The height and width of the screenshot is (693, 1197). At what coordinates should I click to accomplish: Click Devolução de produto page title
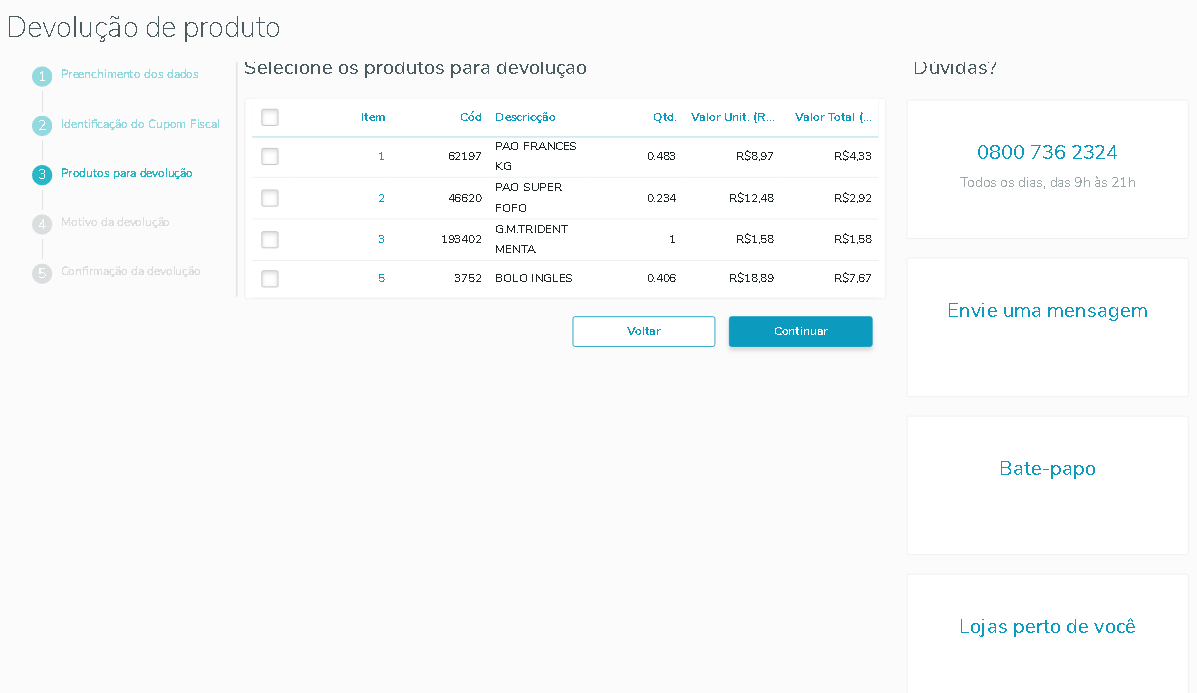pos(144,27)
